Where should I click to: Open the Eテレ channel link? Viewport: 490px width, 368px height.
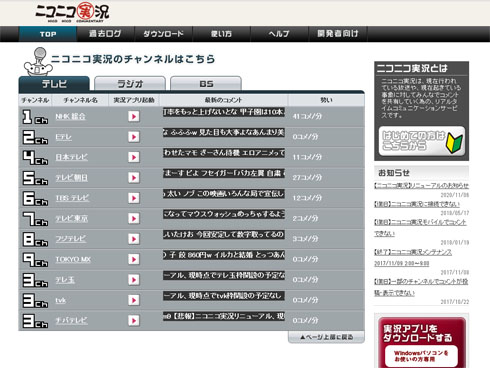(63, 137)
